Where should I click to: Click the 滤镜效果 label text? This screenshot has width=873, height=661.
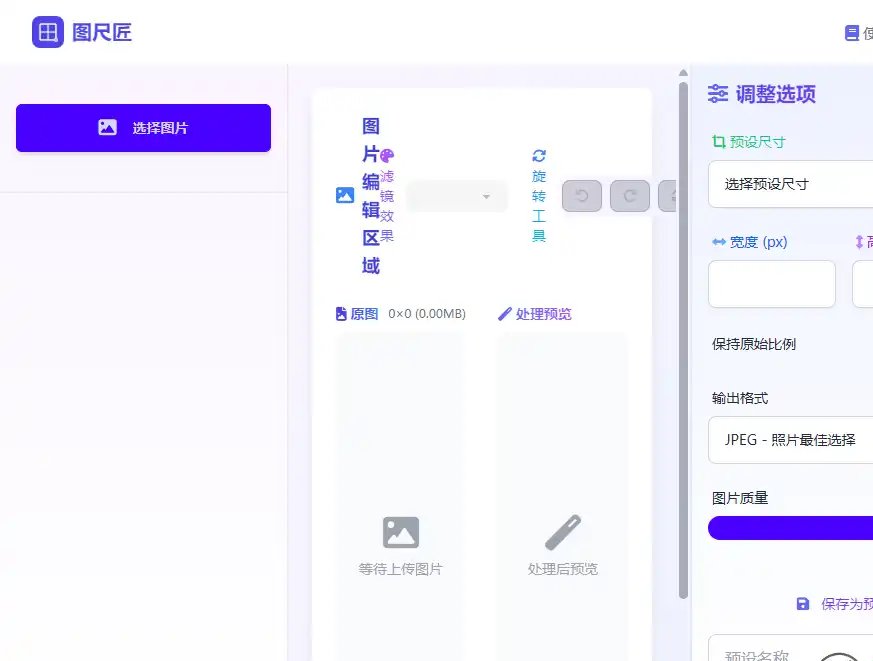387,207
